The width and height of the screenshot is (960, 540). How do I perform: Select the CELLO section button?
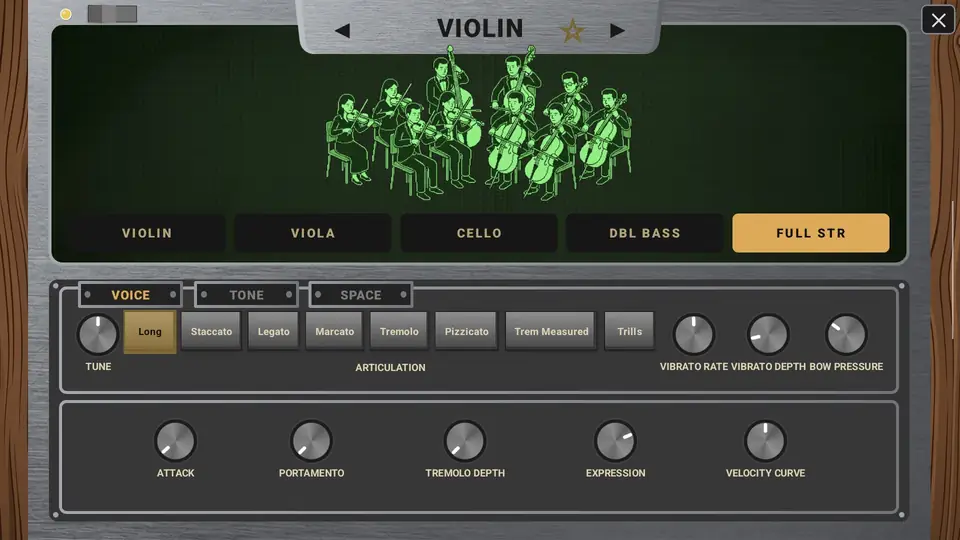pos(479,233)
